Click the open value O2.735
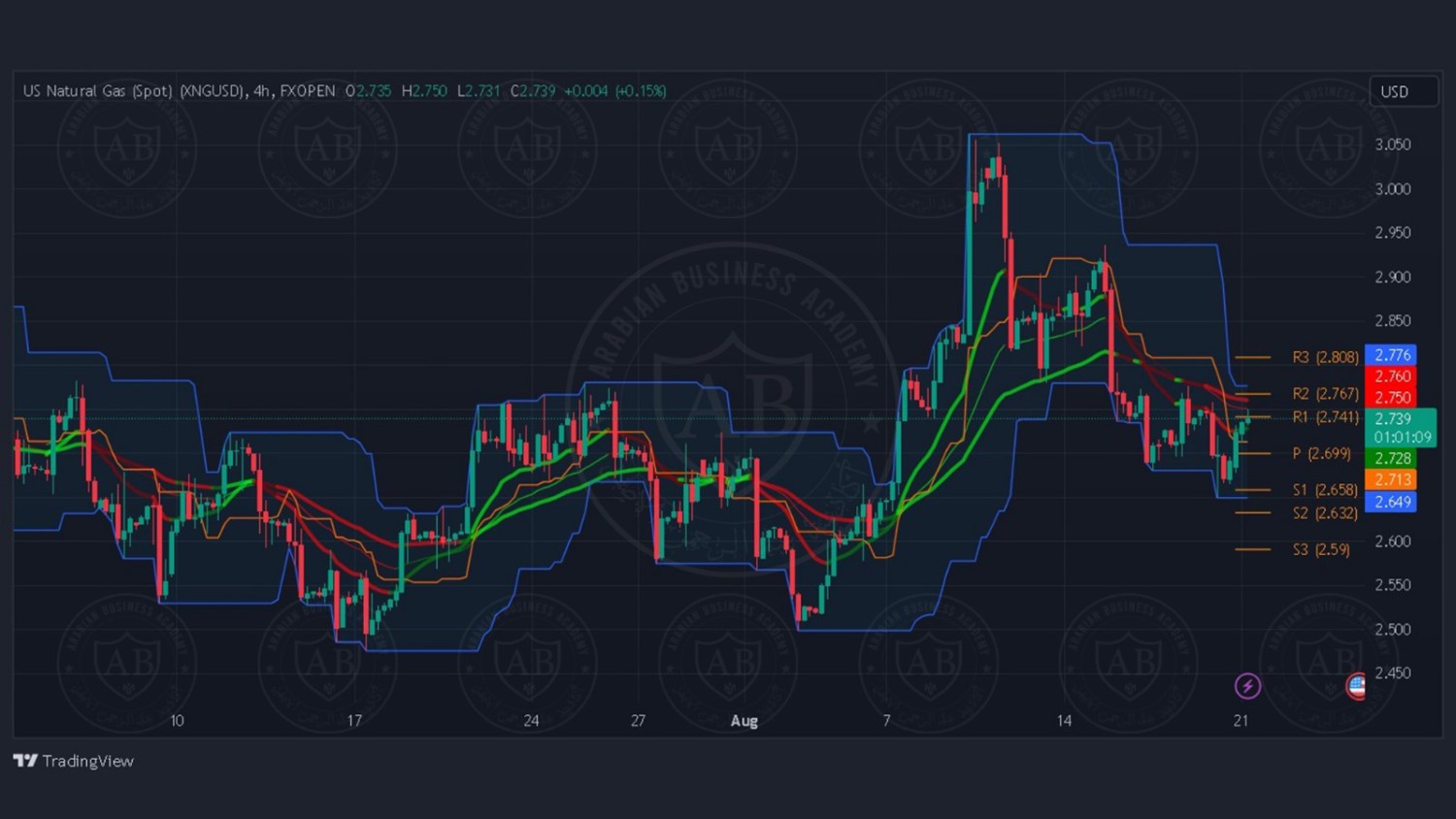Image resolution: width=1456 pixels, height=819 pixels. tap(369, 91)
